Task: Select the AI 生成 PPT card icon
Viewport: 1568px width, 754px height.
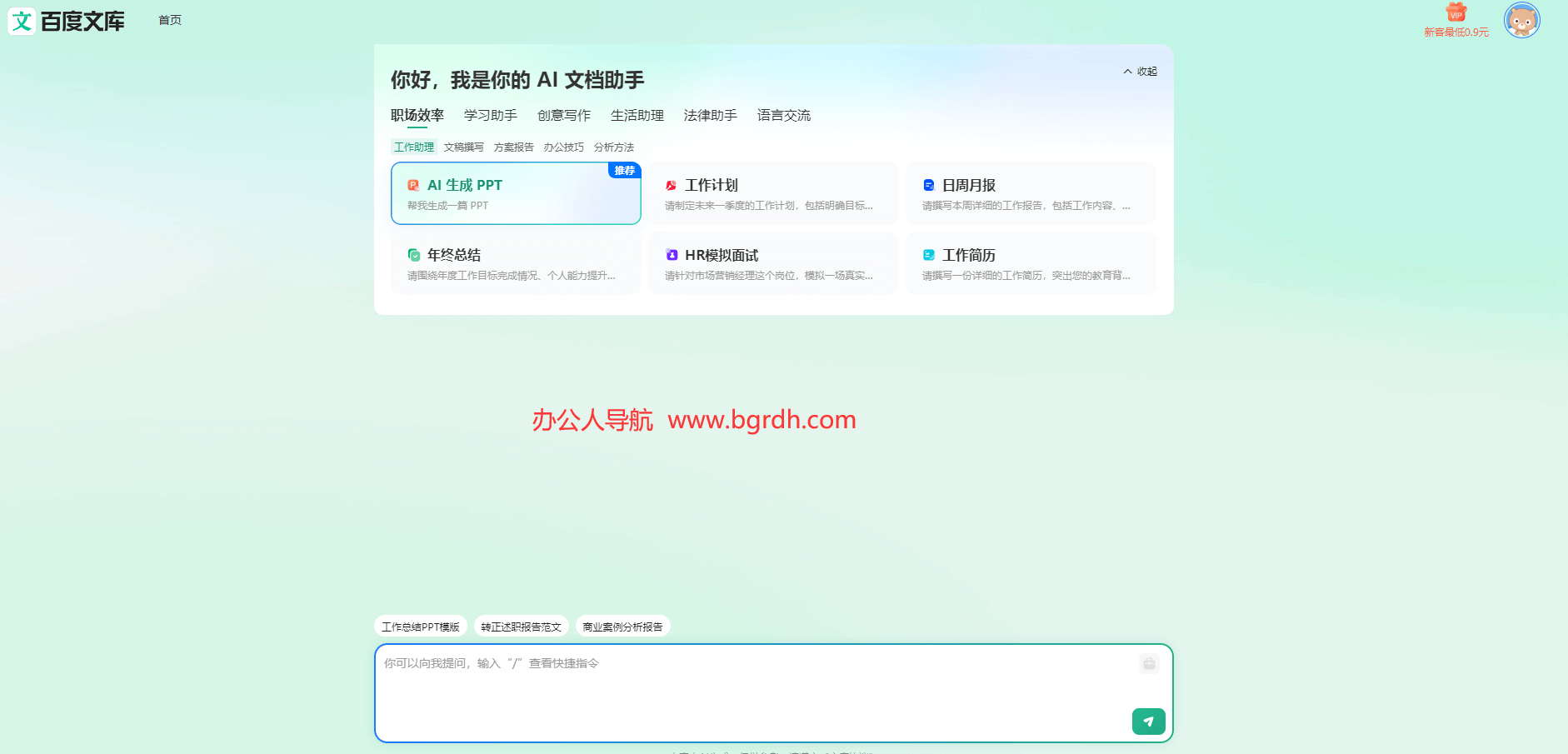Action: pos(414,185)
